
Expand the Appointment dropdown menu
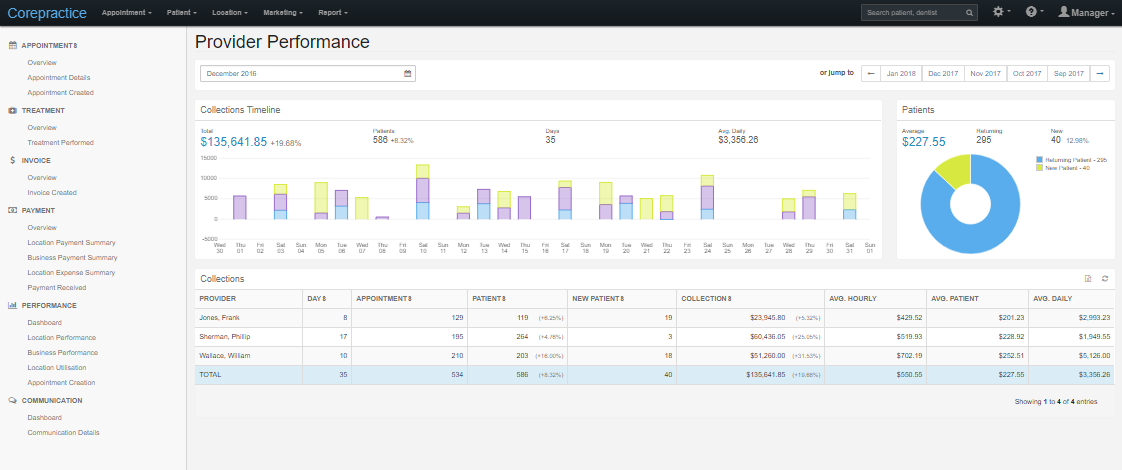click(127, 13)
